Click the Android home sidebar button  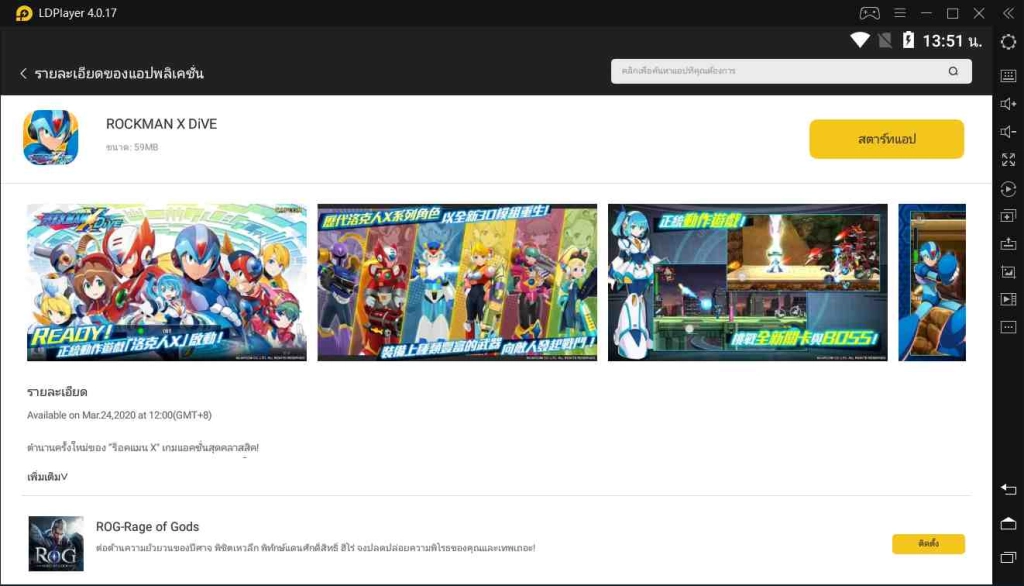click(x=1008, y=523)
